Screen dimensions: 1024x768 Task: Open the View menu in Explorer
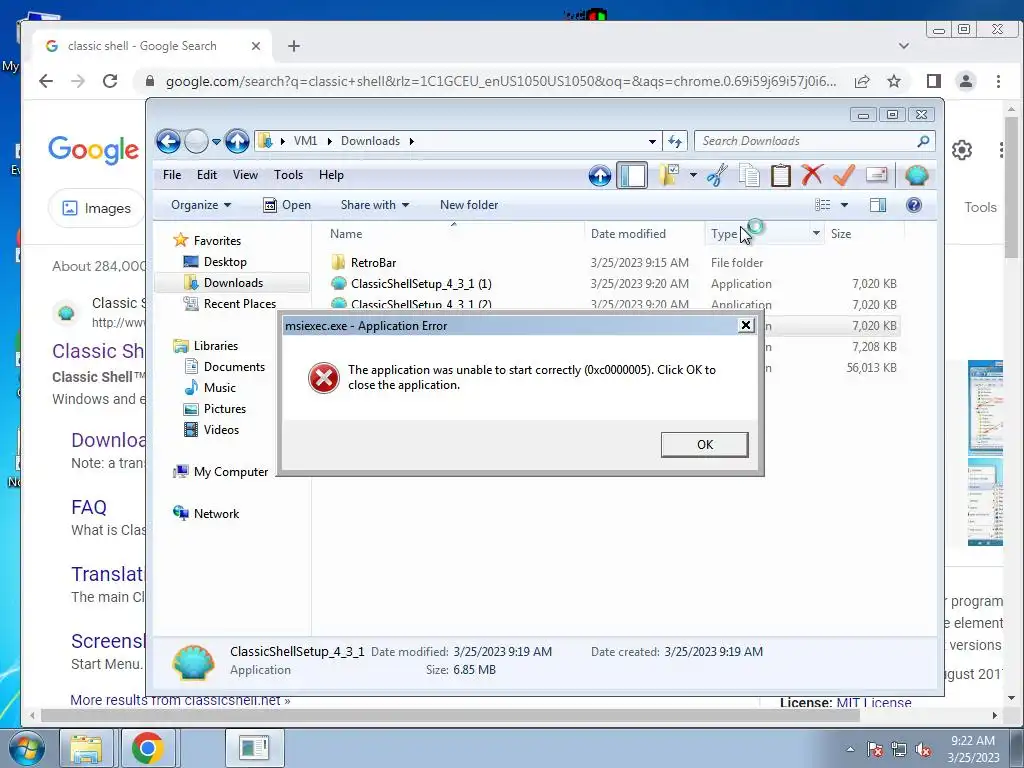tap(245, 175)
